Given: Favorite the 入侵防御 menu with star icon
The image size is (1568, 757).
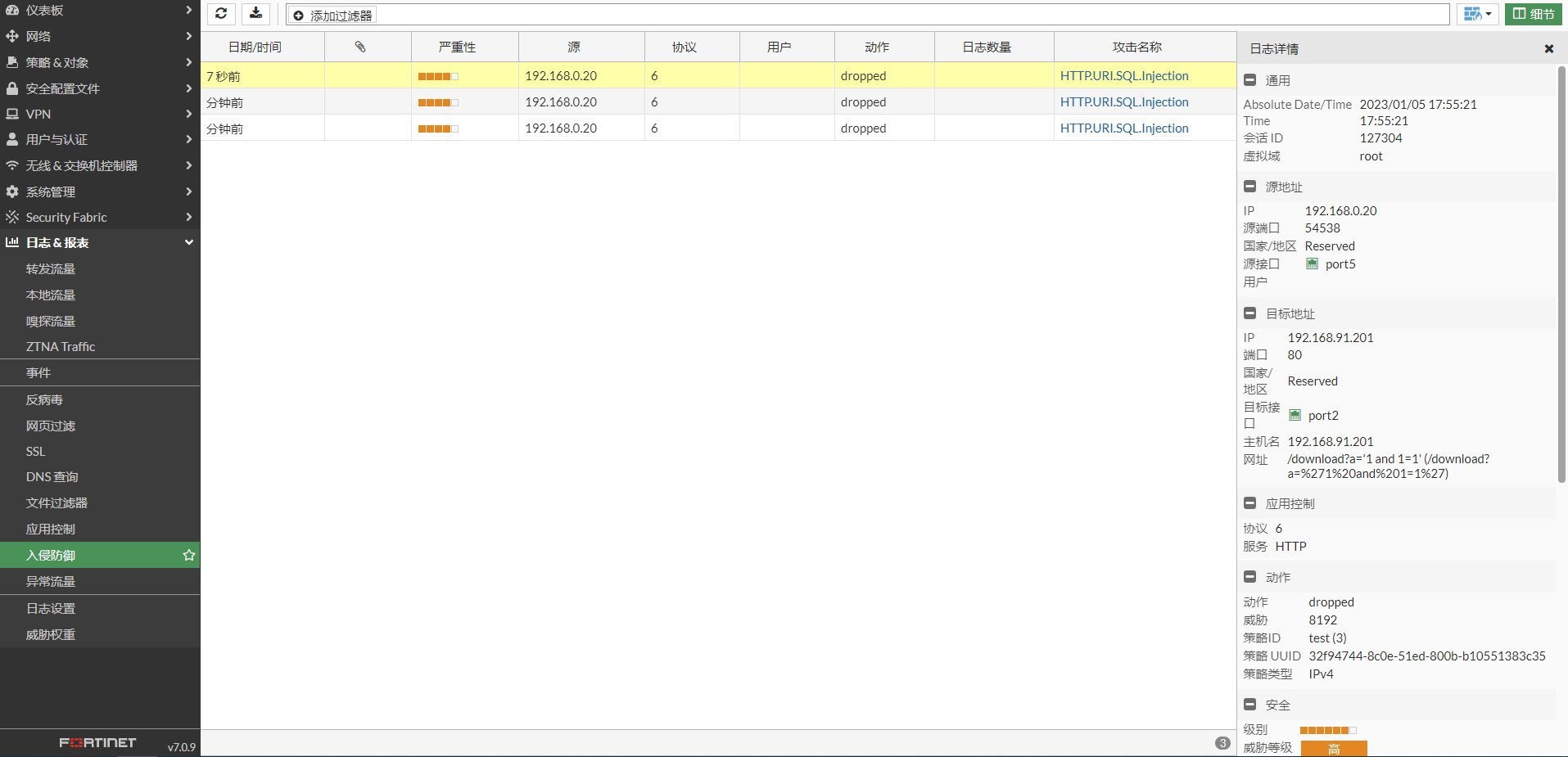Looking at the screenshot, I should coord(189,555).
